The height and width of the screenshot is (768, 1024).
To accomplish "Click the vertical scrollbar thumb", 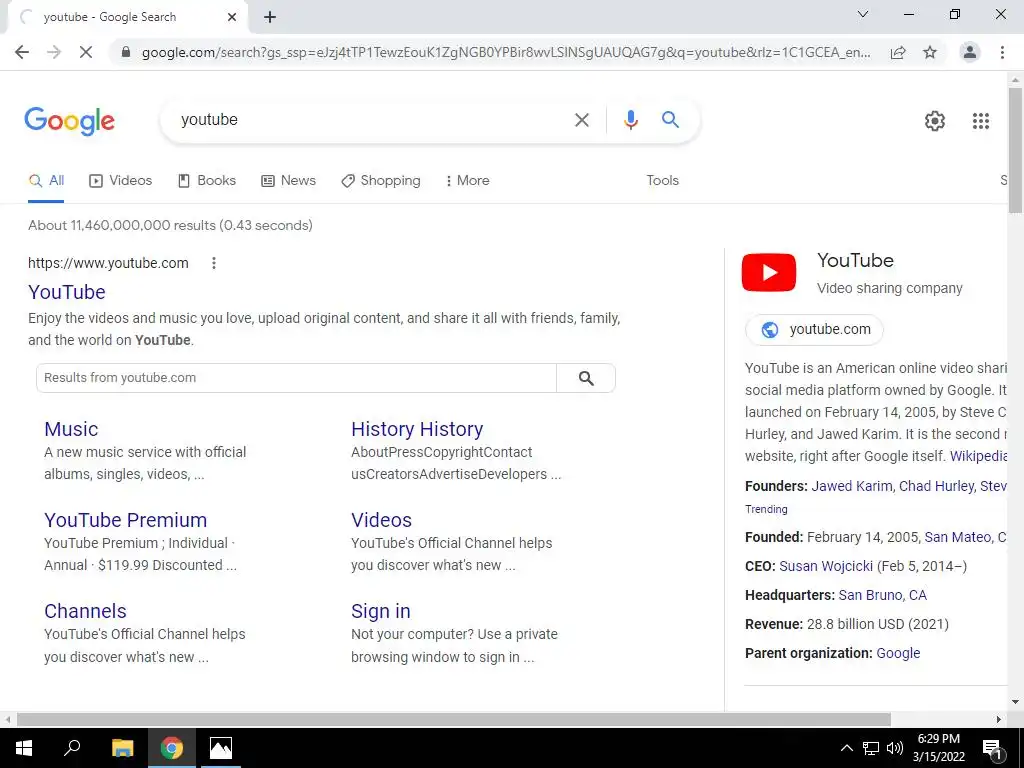I will (x=1015, y=150).
